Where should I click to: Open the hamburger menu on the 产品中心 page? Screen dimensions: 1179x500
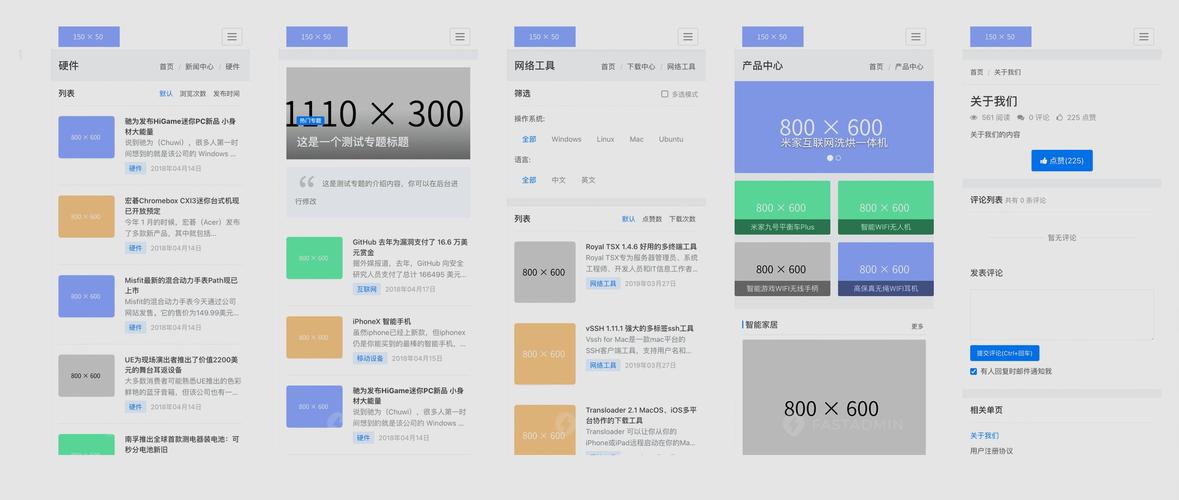pyautogui.click(x=915, y=37)
